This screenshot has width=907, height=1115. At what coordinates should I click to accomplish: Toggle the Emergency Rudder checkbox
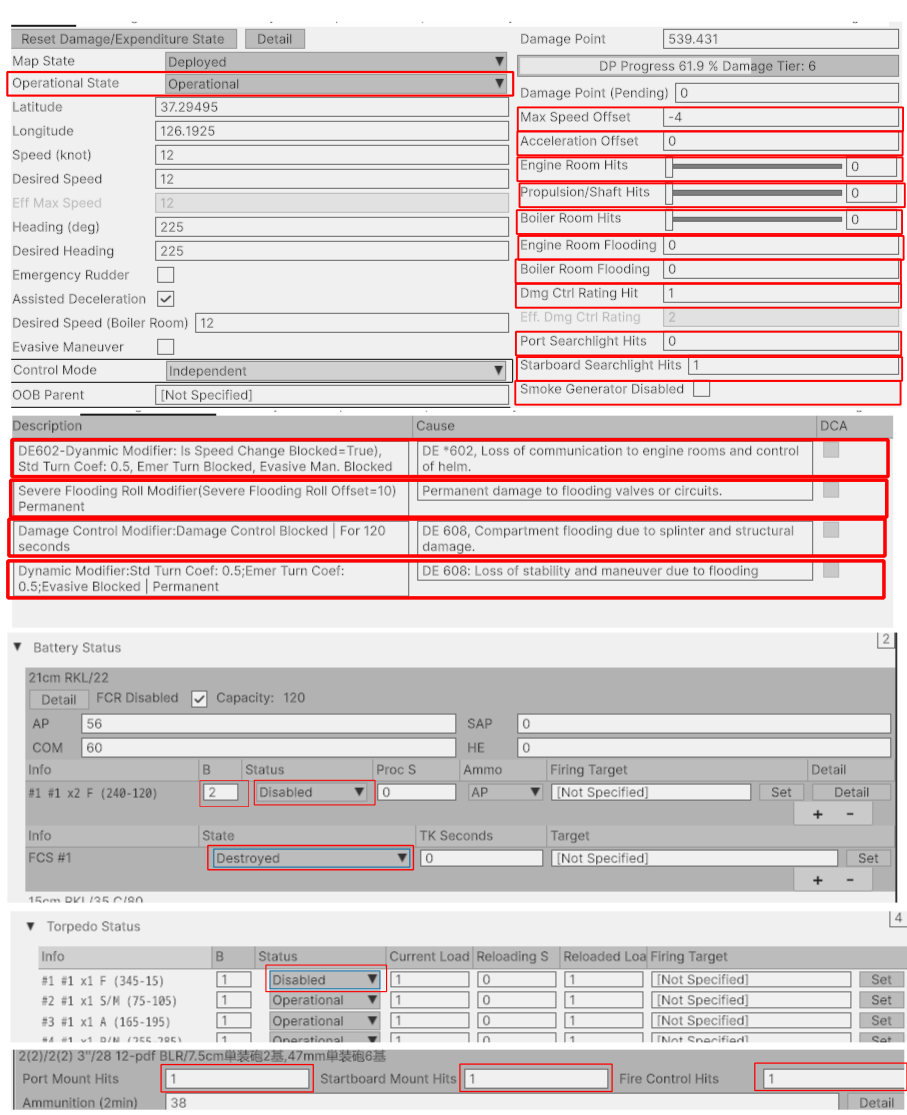point(166,274)
